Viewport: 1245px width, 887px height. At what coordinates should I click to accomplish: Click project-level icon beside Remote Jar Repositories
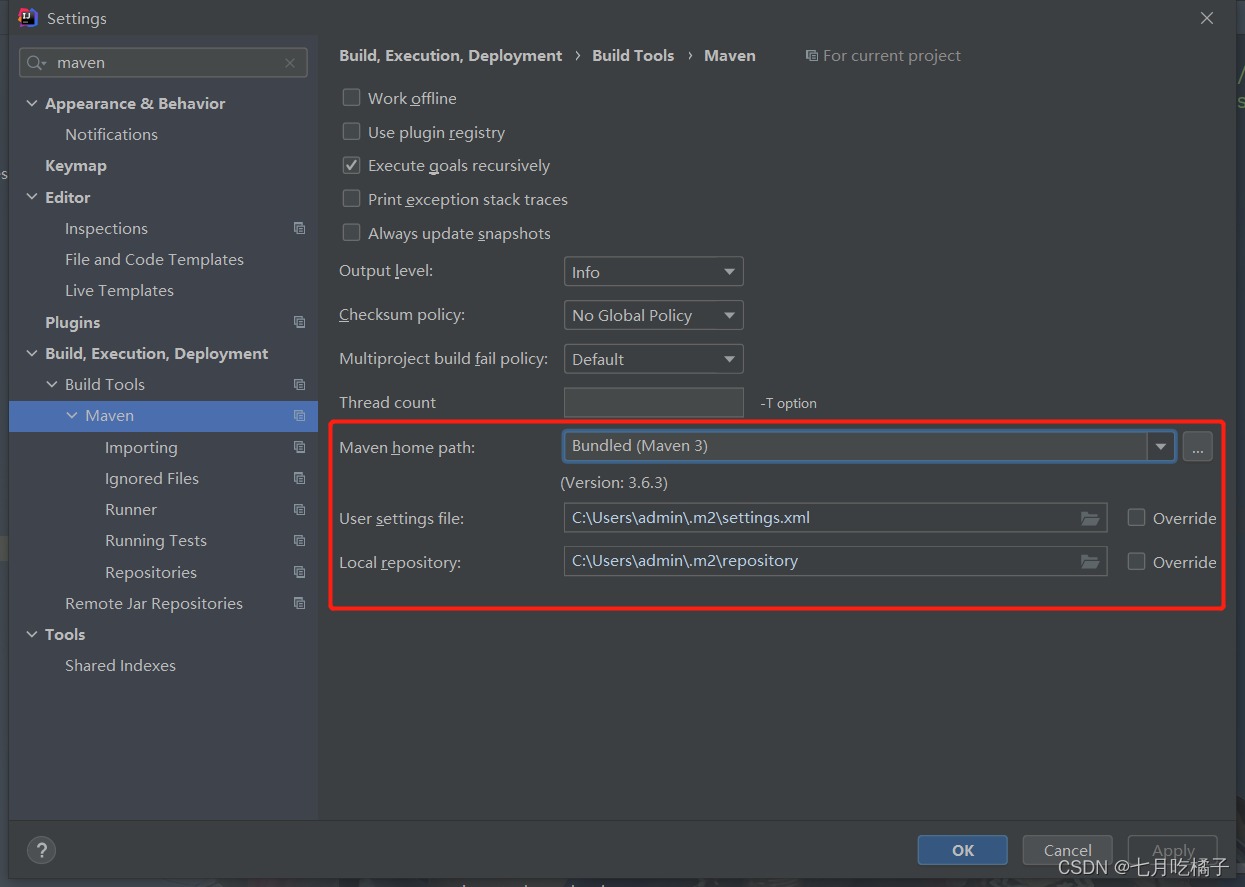(x=299, y=603)
